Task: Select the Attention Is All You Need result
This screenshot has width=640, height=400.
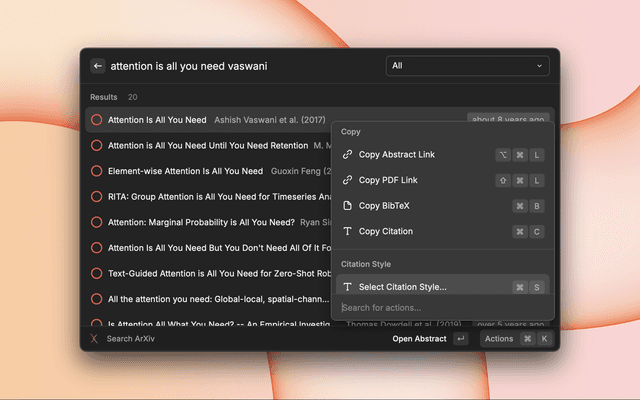Action: (x=157, y=120)
